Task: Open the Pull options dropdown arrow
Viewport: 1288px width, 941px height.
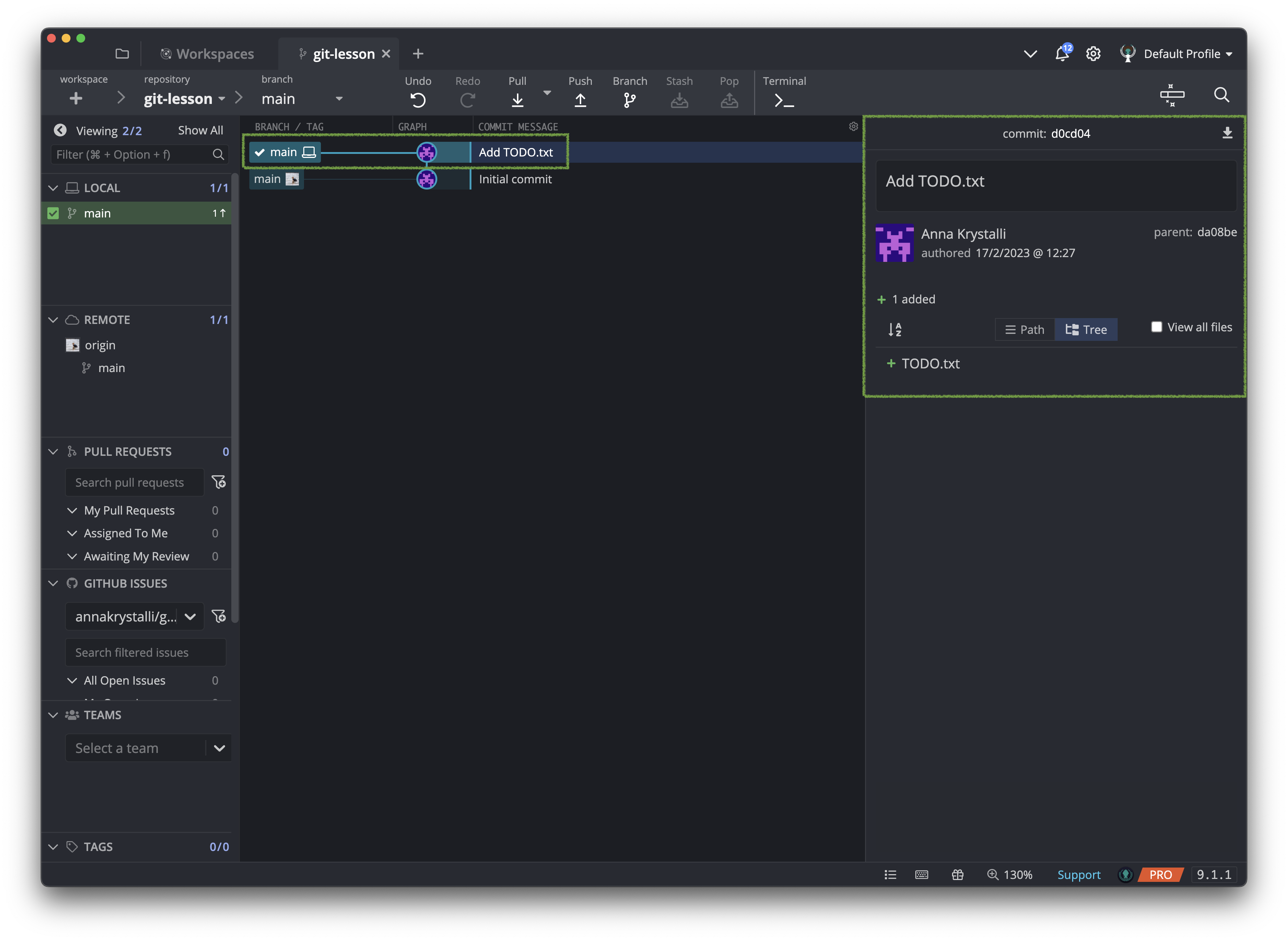Action: pyautogui.click(x=547, y=93)
